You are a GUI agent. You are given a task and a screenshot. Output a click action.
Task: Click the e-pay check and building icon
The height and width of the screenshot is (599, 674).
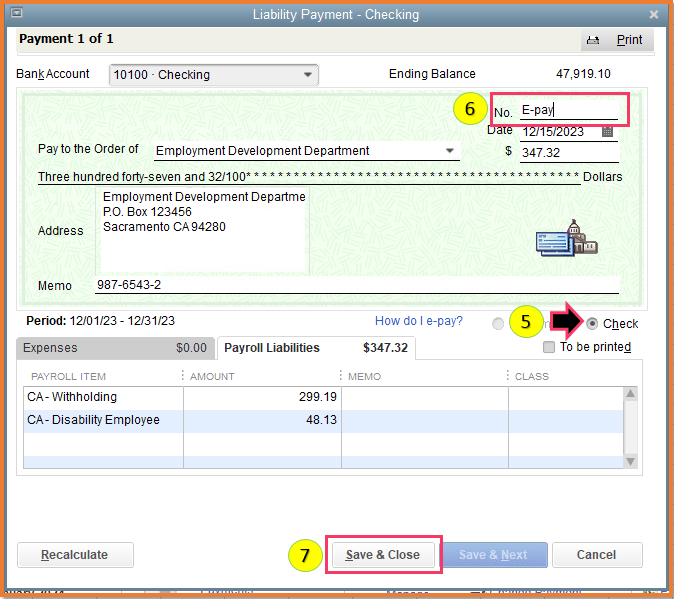(567, 238)
